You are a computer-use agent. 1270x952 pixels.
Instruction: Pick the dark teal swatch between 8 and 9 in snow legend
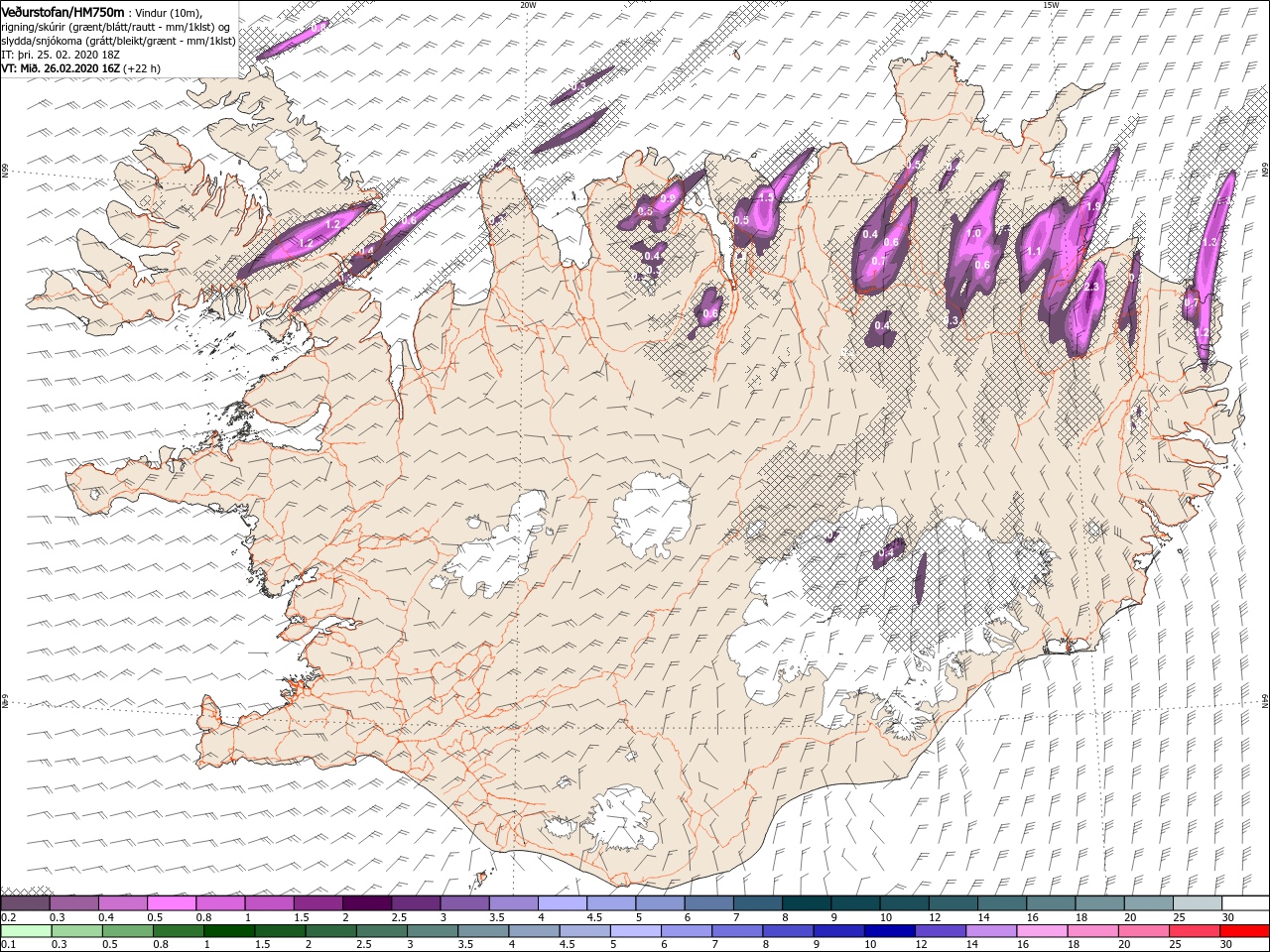tap(806, 903)
